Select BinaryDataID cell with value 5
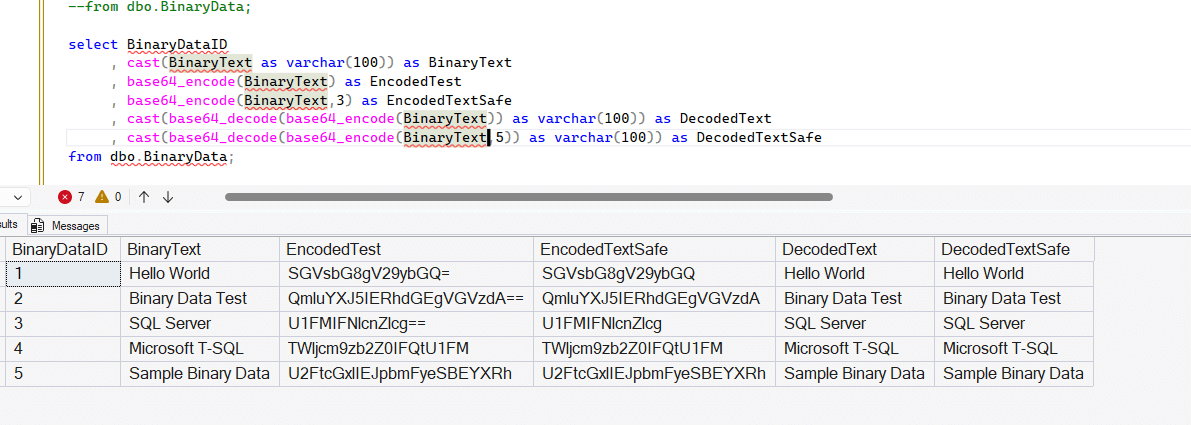Image resolution: width=1191 pixels, height=425 pixels. 63,374
